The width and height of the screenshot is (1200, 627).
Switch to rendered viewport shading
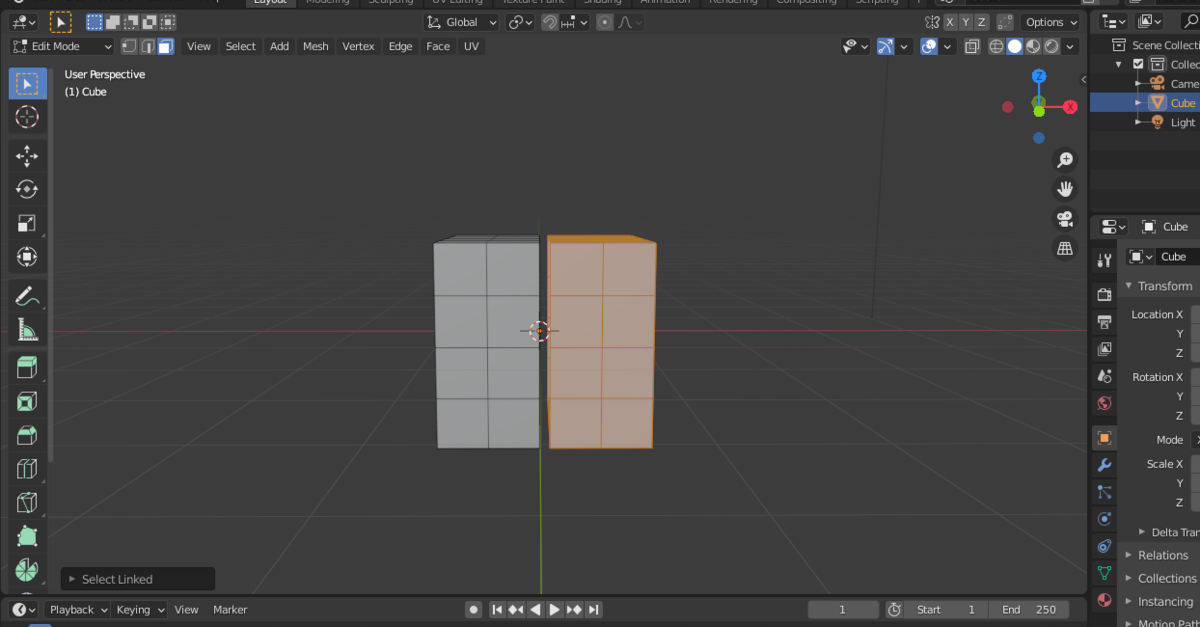point(1051,46)
